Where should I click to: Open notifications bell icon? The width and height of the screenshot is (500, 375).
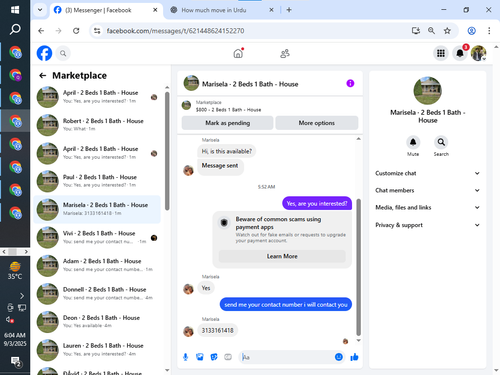click(x=460, y=53)
